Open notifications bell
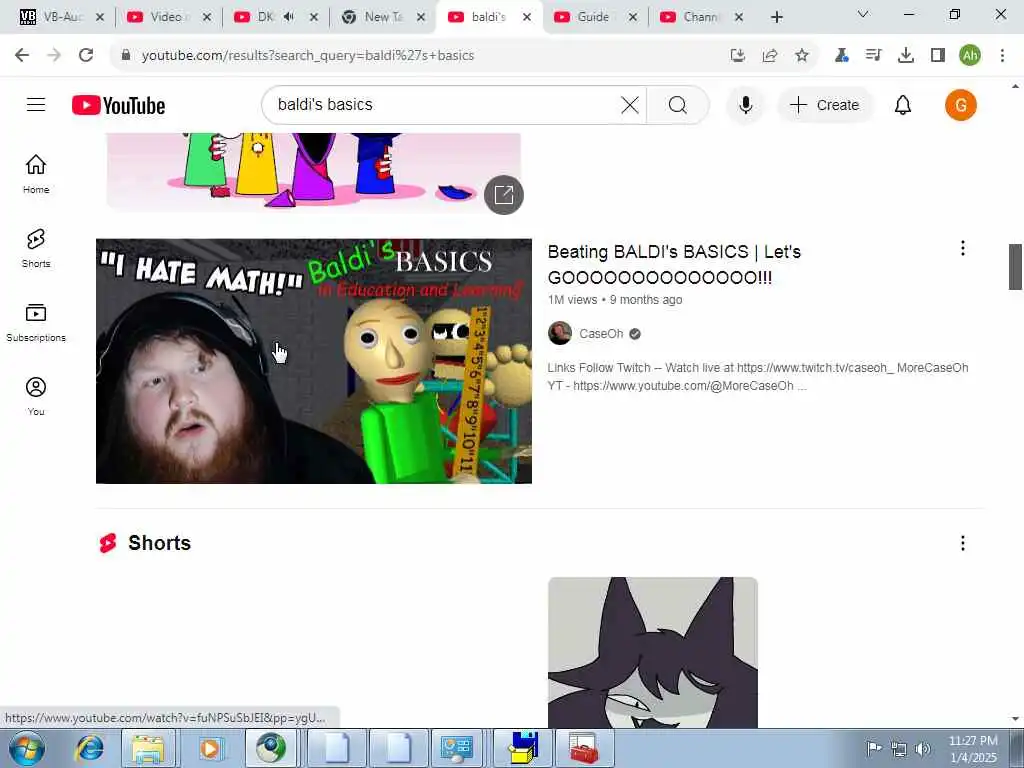Image resolution: width=1024 pixels, height=768 pixels. click(x=903, y=104)
